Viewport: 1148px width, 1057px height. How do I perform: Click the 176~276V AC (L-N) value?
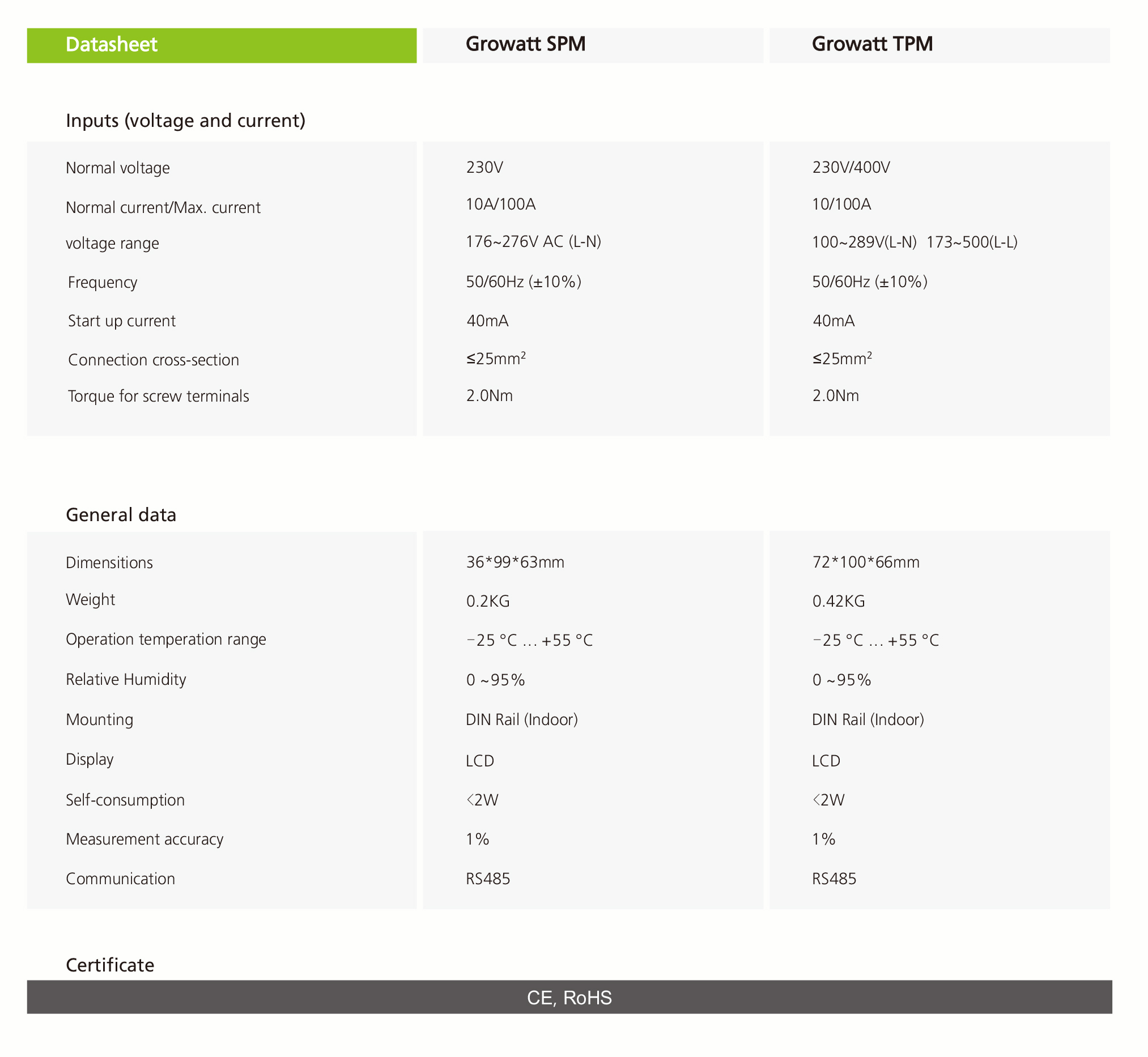[x=533, y=242]
